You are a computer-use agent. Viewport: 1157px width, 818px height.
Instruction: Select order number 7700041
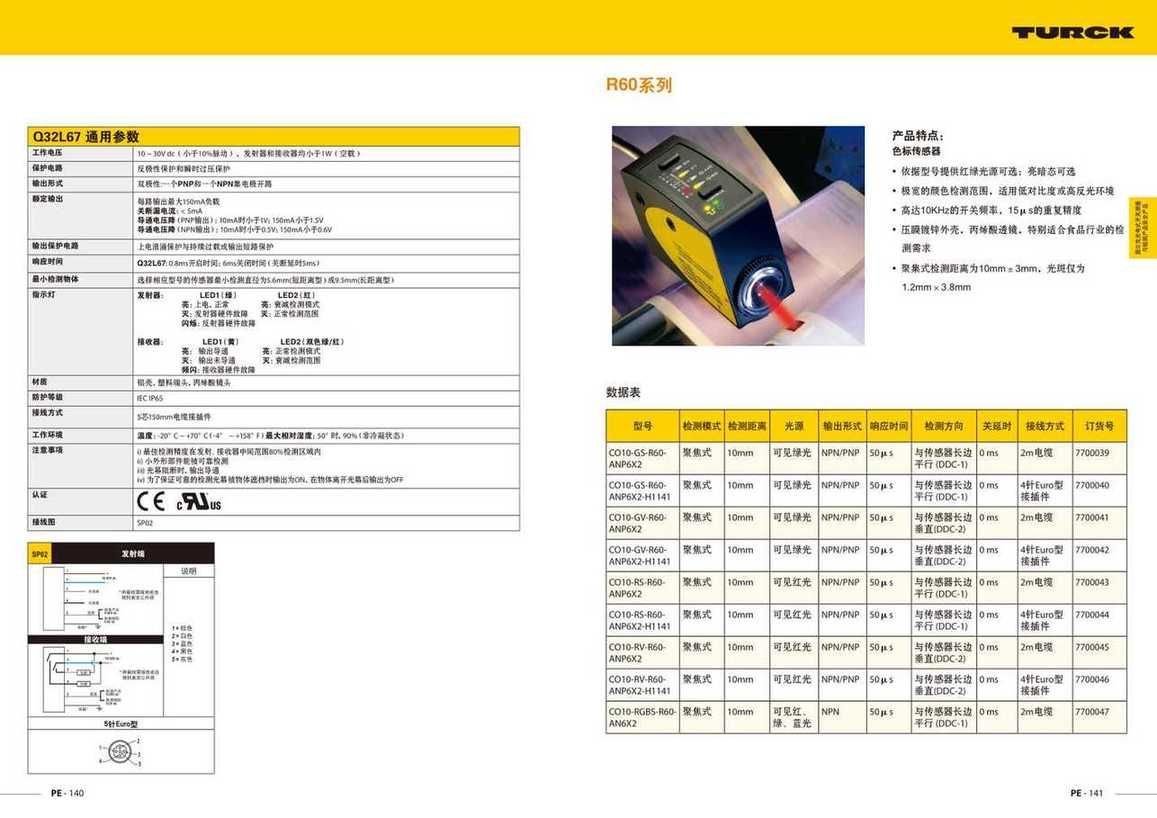coord(1092,518)
